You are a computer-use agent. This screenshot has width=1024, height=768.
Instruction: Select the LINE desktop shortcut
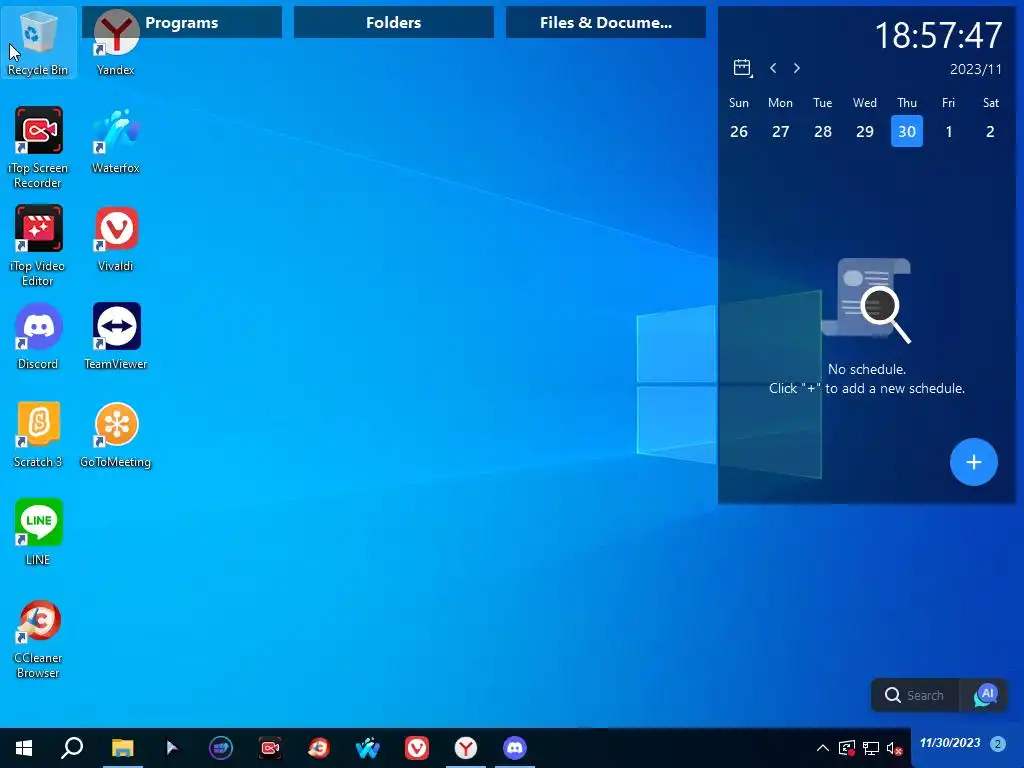coord(38,533)
